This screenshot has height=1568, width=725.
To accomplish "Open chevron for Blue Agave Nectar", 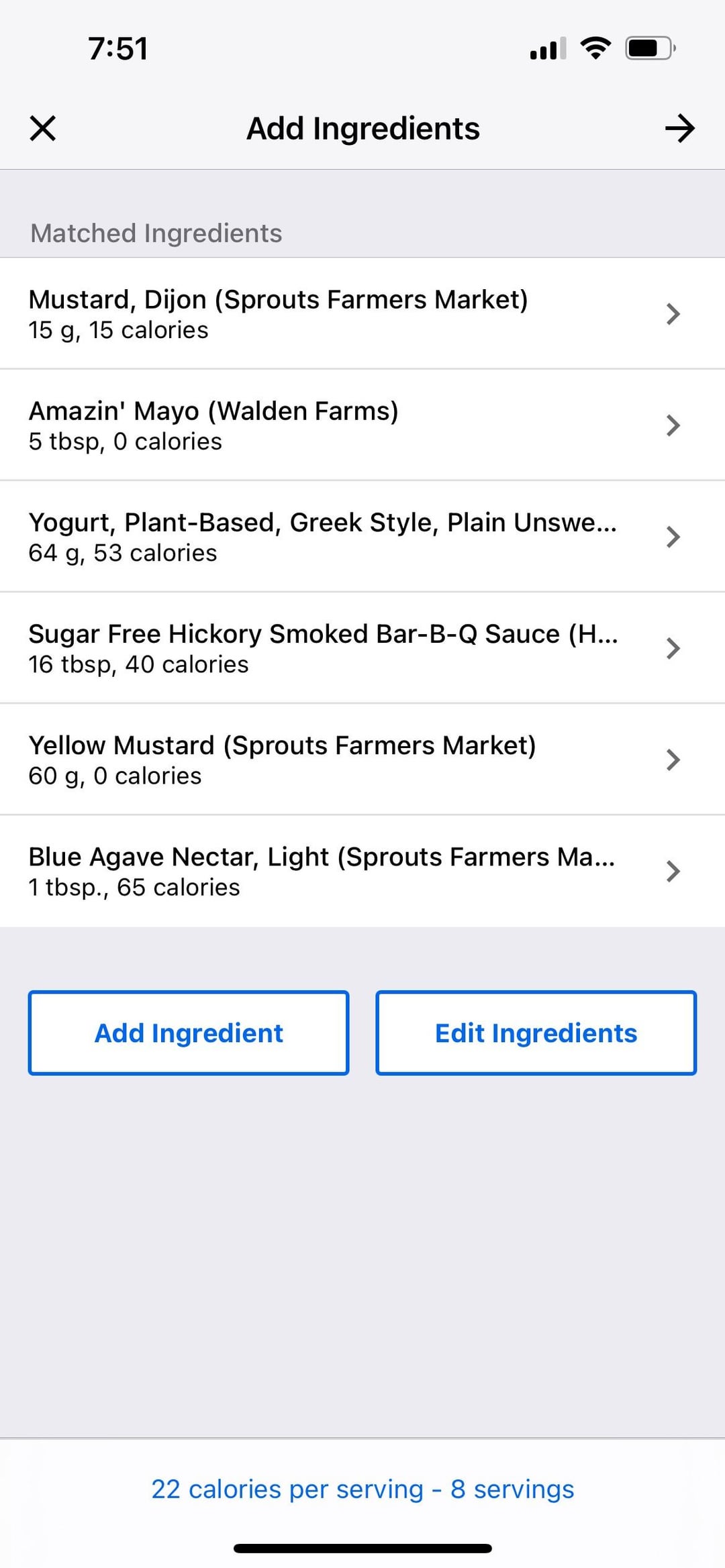I will point(673,871).
